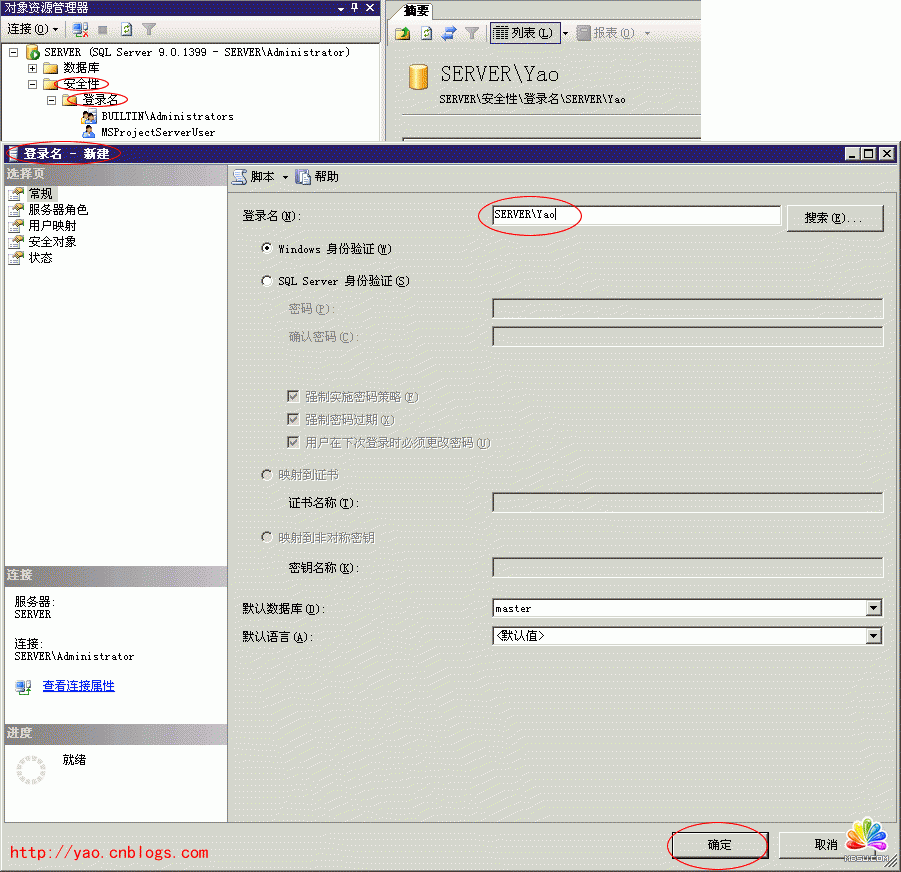Open the 默认数据库 master dropdown
This screenshot has height=872, width=901.
pos(873,608)
